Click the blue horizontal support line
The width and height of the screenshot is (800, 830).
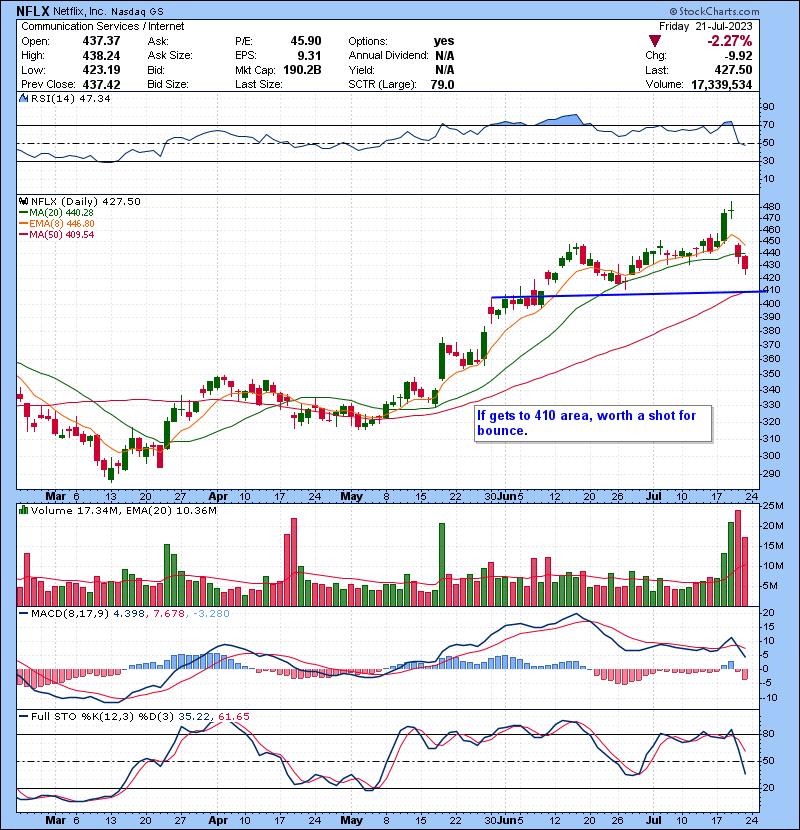pos(629,294)
